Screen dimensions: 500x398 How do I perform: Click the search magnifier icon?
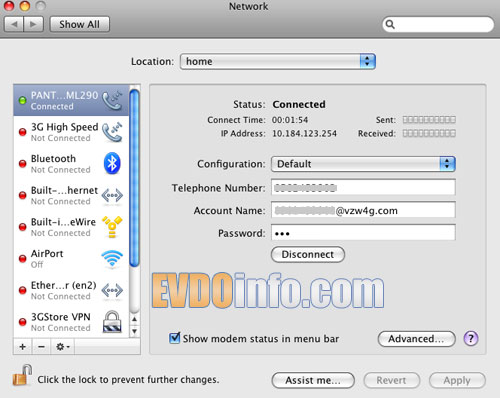pos(390,24)
